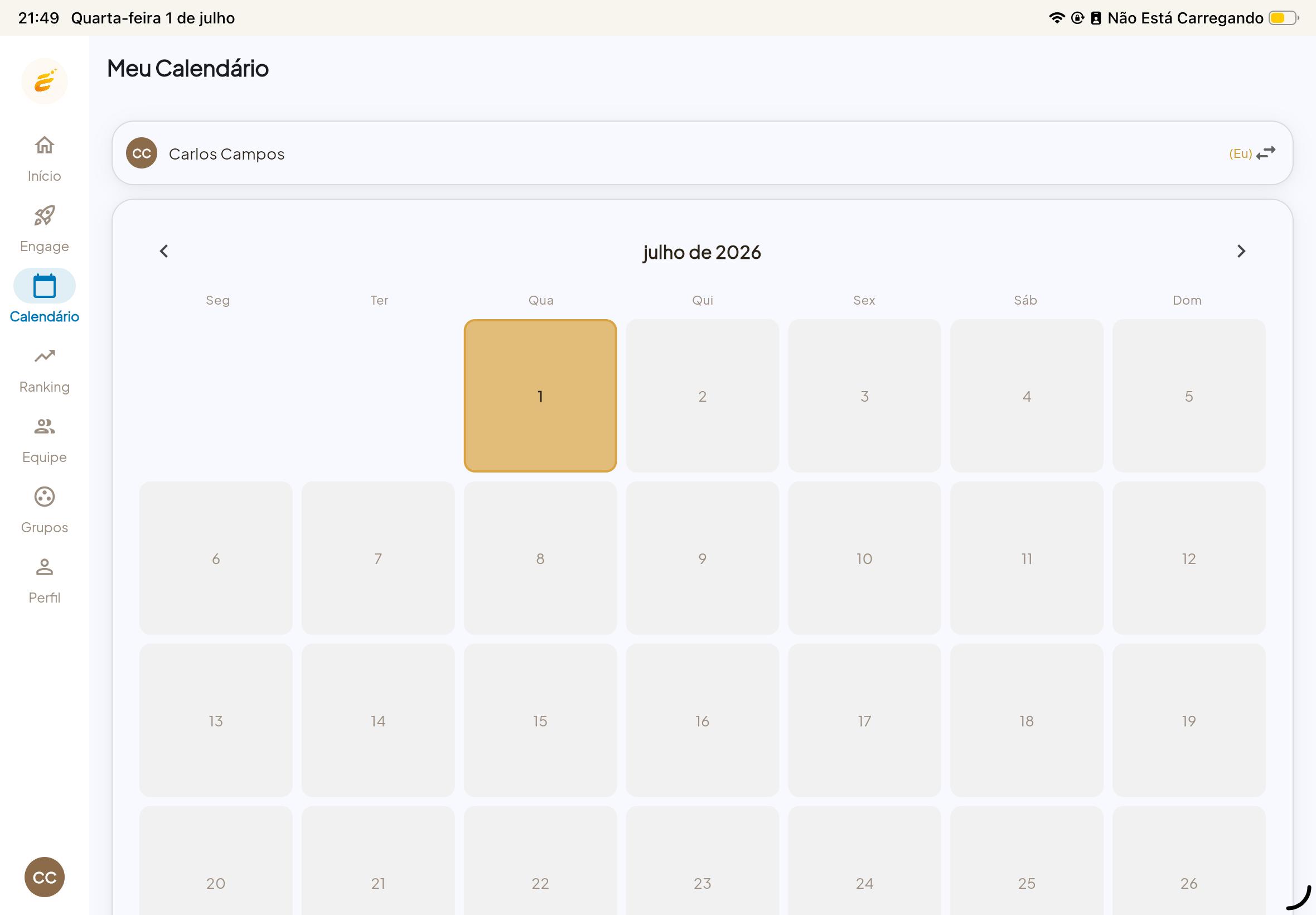Select day 3 in the calendar
This screenshot has width=1316, height=915.
tap(864, 396)
